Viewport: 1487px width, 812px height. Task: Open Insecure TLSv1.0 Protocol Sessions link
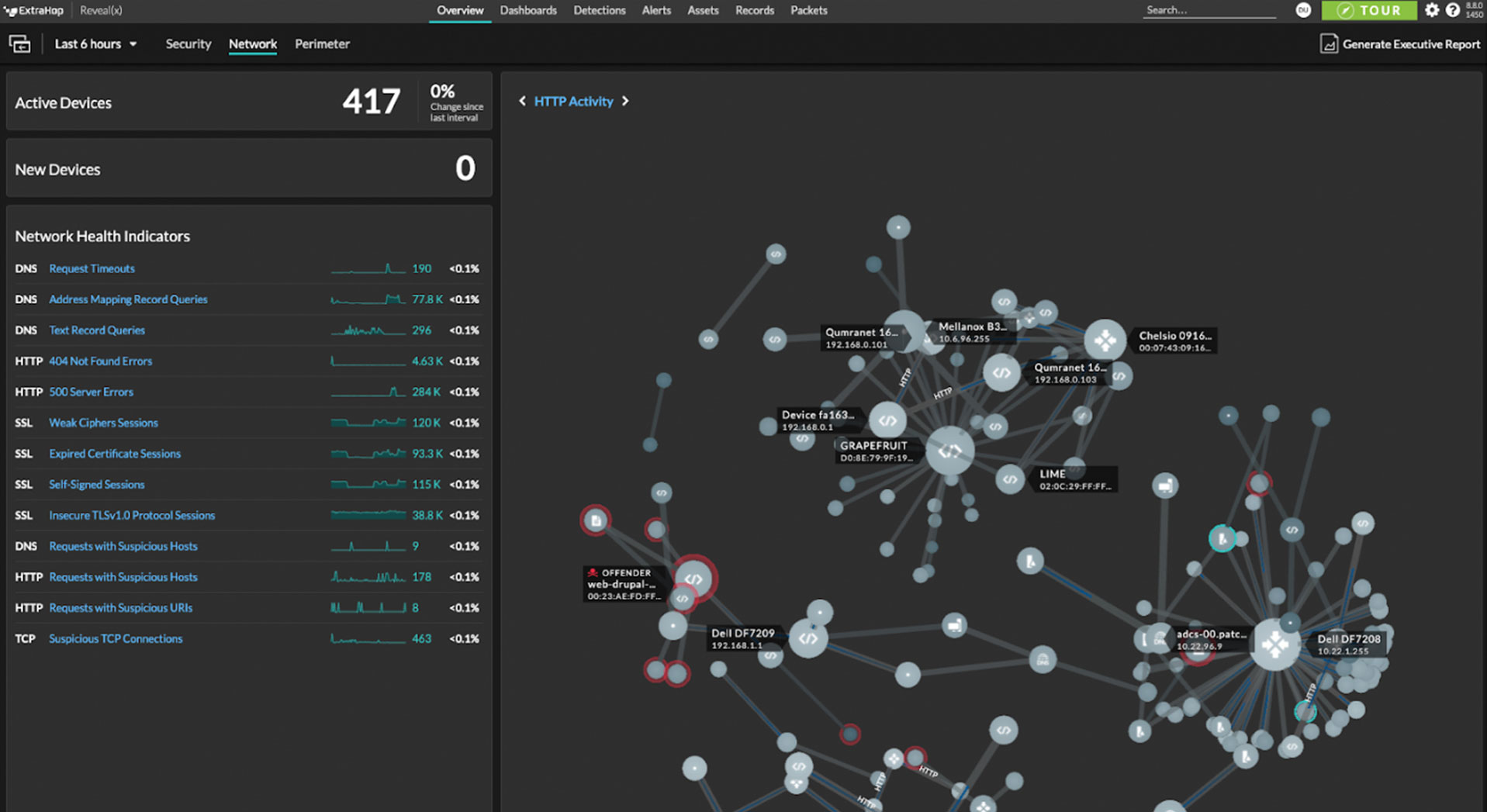tap(132, 516)
